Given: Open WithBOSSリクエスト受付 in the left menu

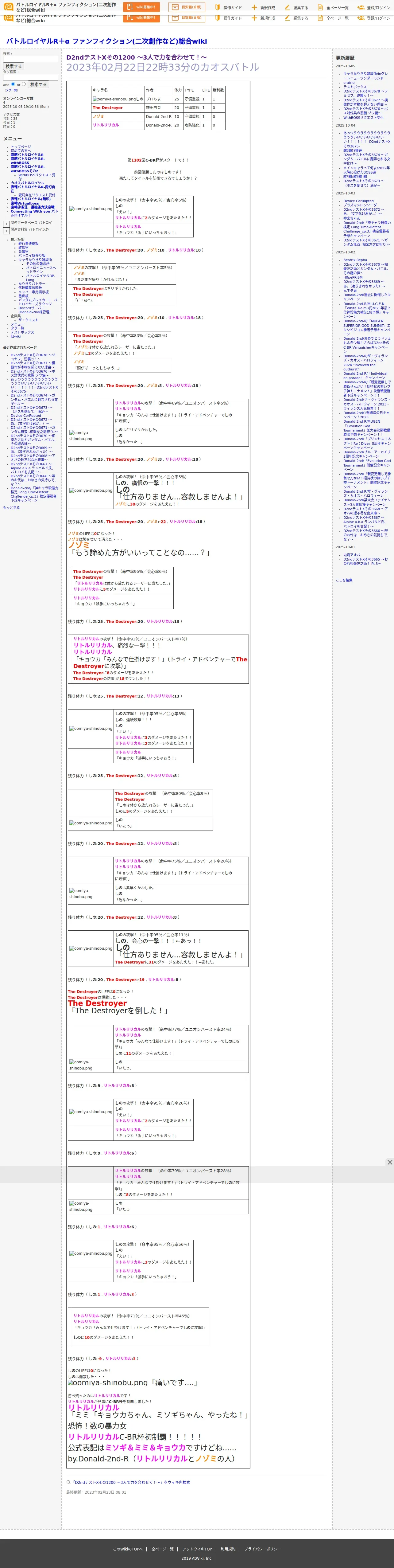Looking at the screenshot, I should coord(37,177).
